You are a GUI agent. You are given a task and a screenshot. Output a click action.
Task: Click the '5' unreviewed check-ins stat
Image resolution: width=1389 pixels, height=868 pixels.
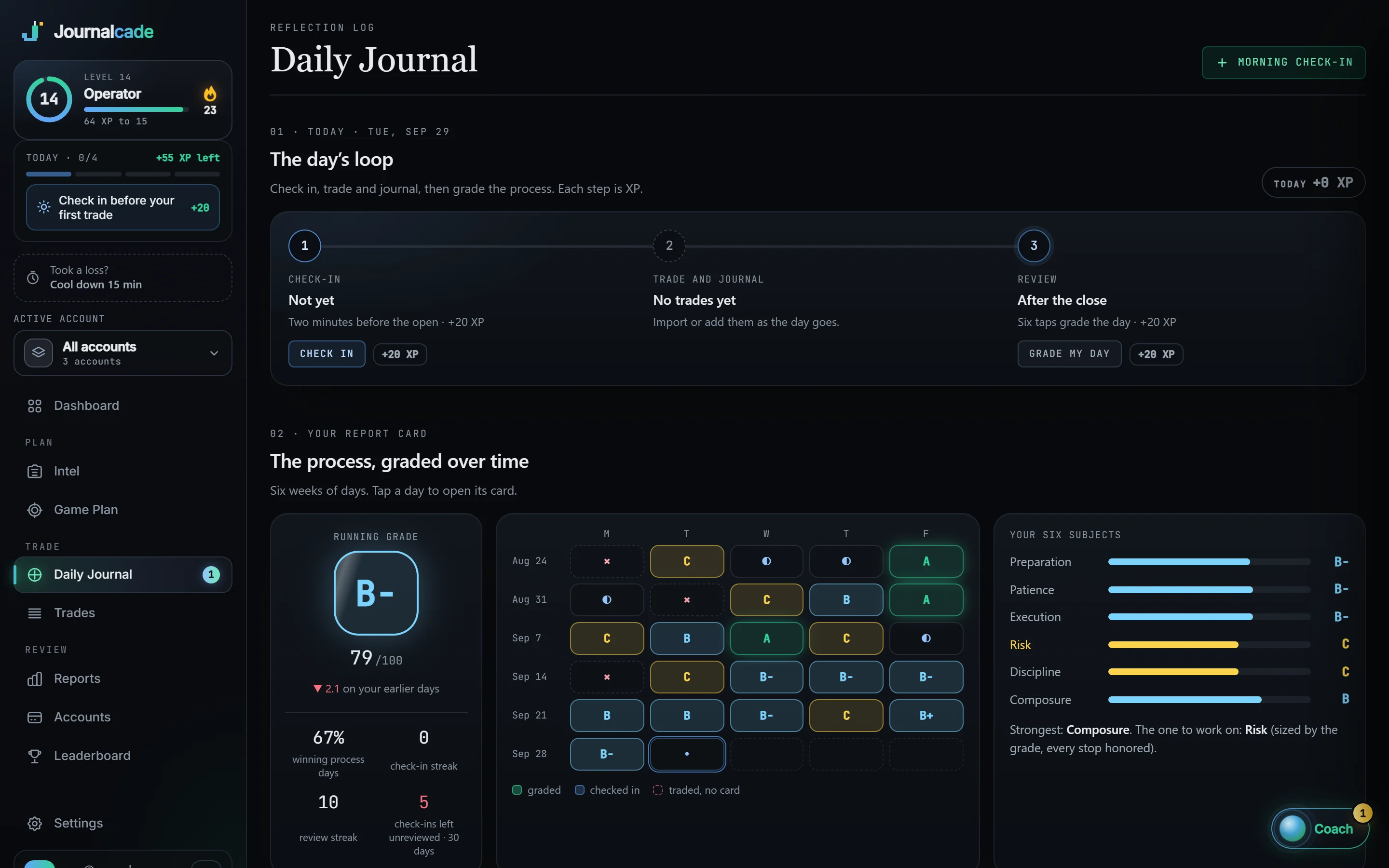423,802
